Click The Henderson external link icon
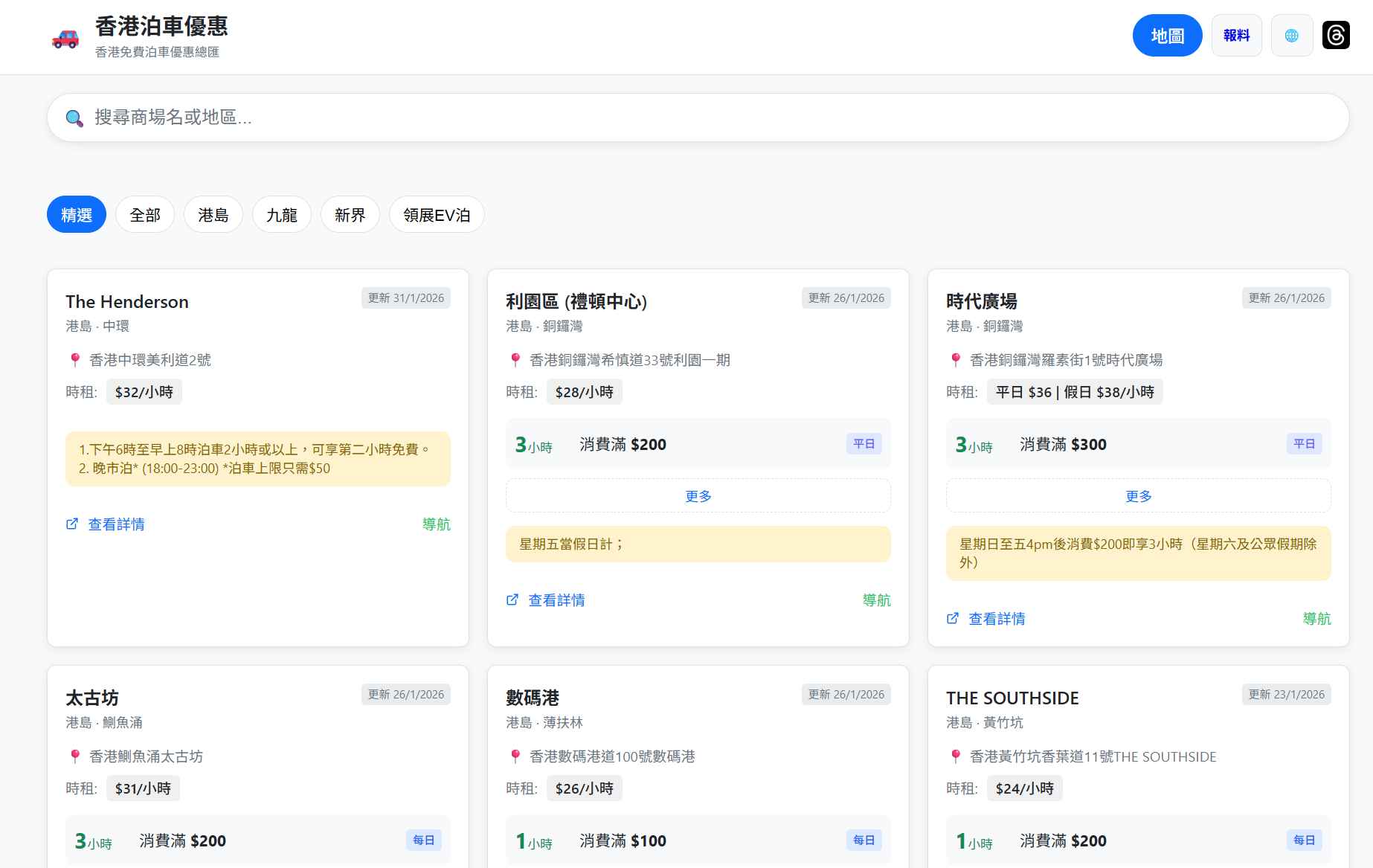Screen dimensions: 1373x868 coord(72,524)
